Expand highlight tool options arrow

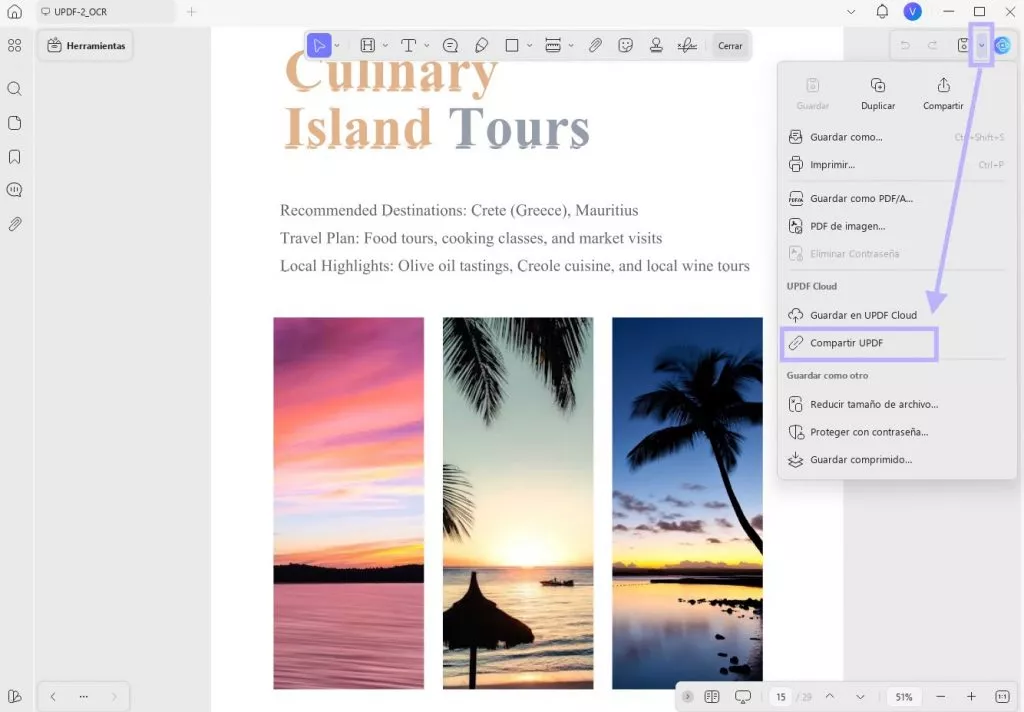point(385,46)
